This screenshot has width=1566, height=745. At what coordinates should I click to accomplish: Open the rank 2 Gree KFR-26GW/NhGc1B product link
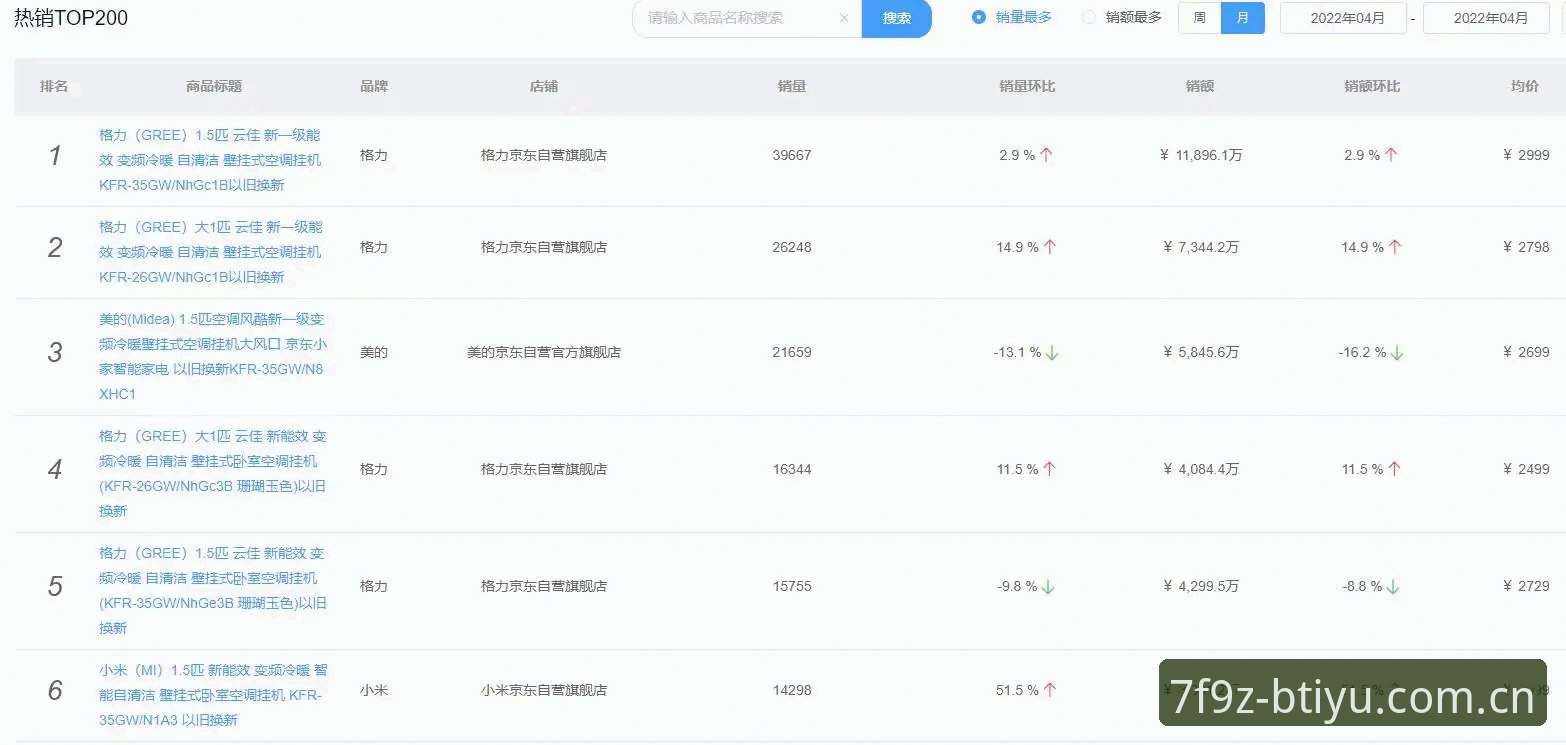(210, 252)
